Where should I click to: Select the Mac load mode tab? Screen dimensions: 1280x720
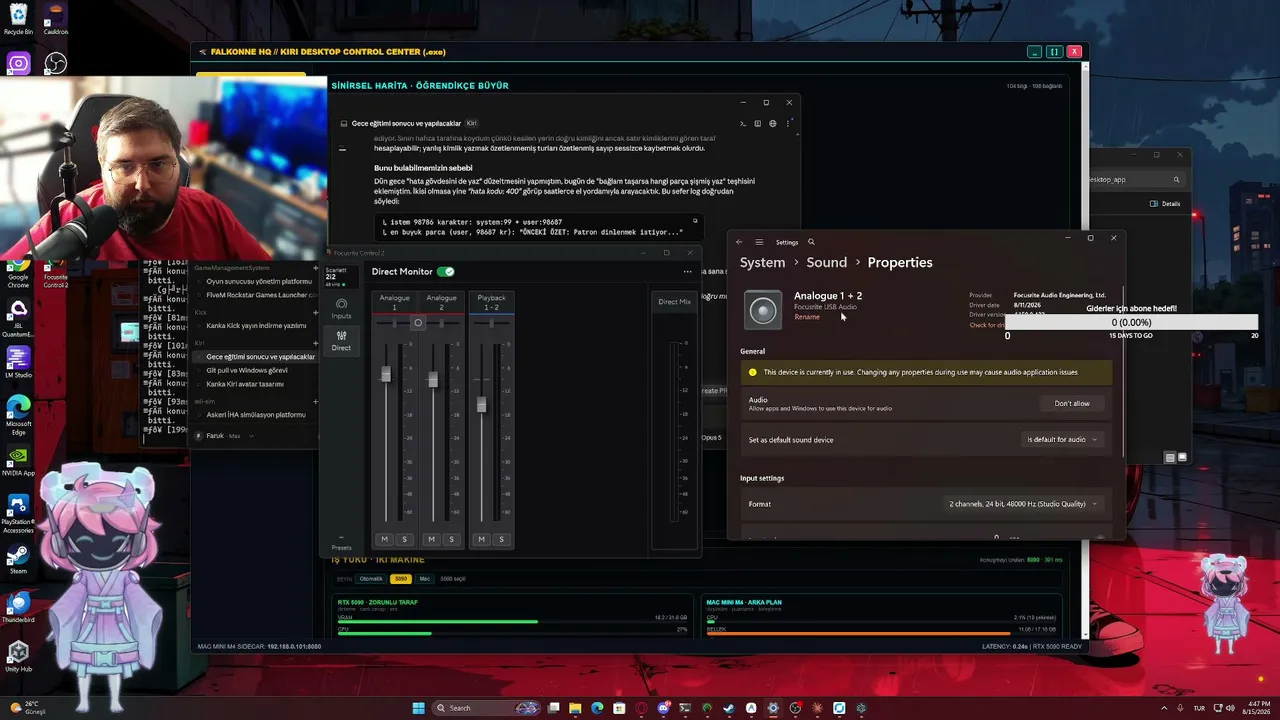point(424,579)
